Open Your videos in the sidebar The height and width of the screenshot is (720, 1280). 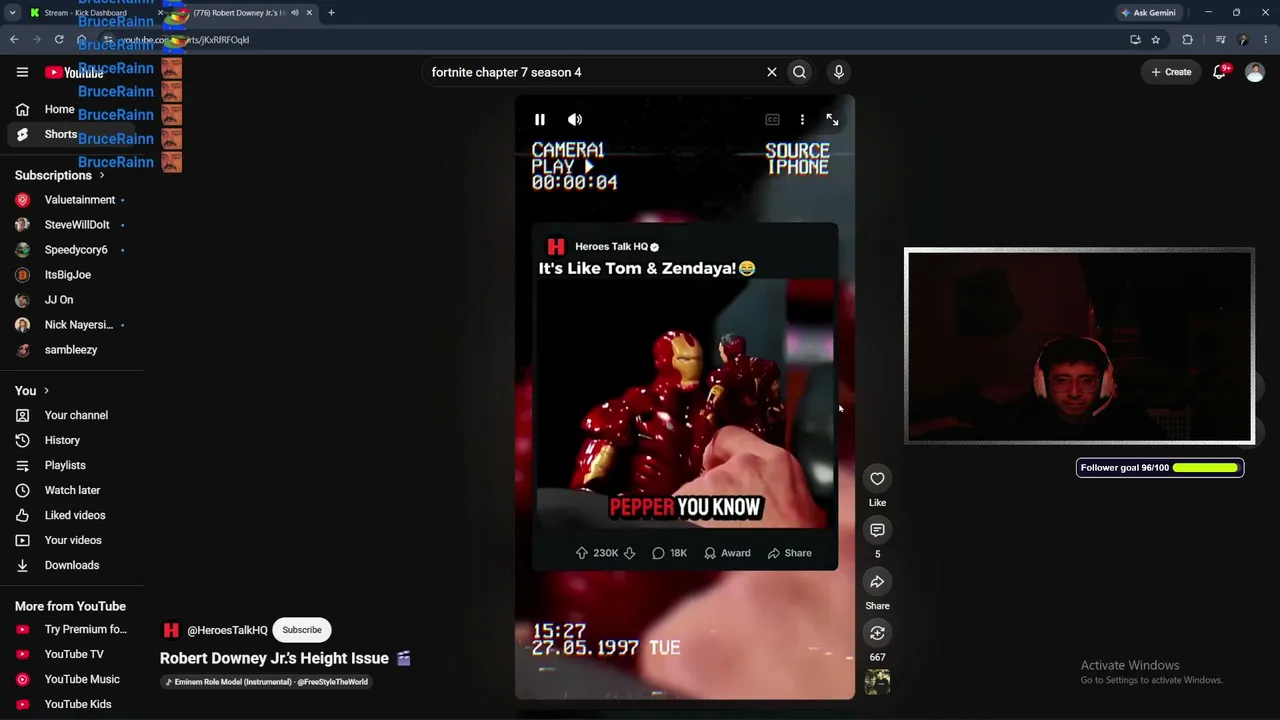click(x=72, y=540)
